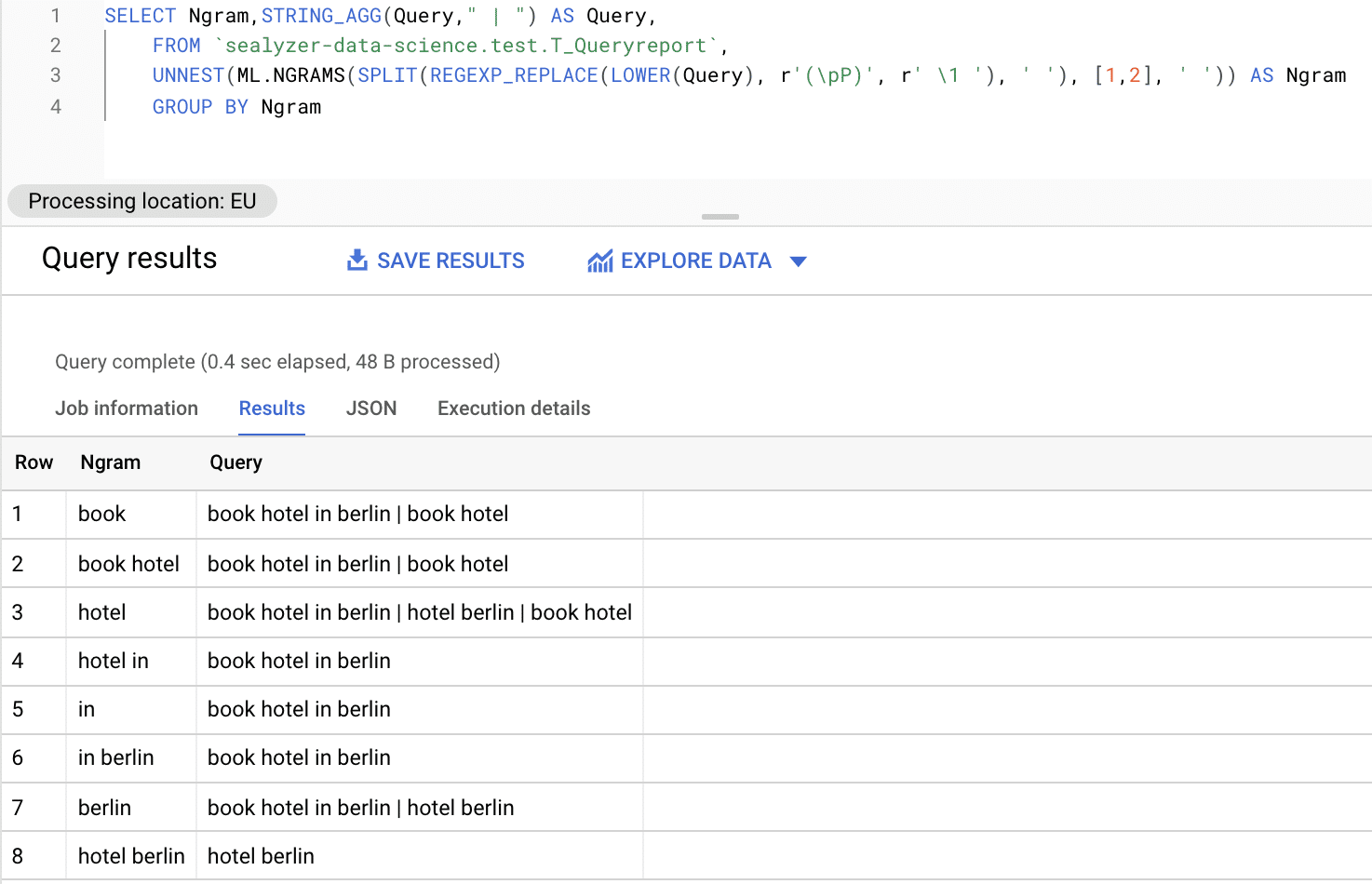Click the Explore Data chart icon
Viewport: 1372px width, 884px height.
click(x=600, y=261)
